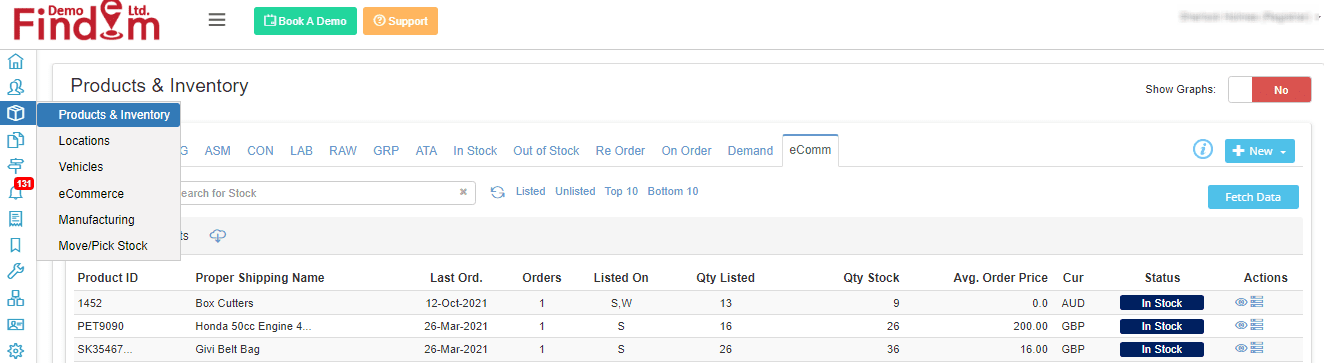1324x363 pixels.
Task: Click the refresh arrows icon near Listed
Action: [497, 192]
